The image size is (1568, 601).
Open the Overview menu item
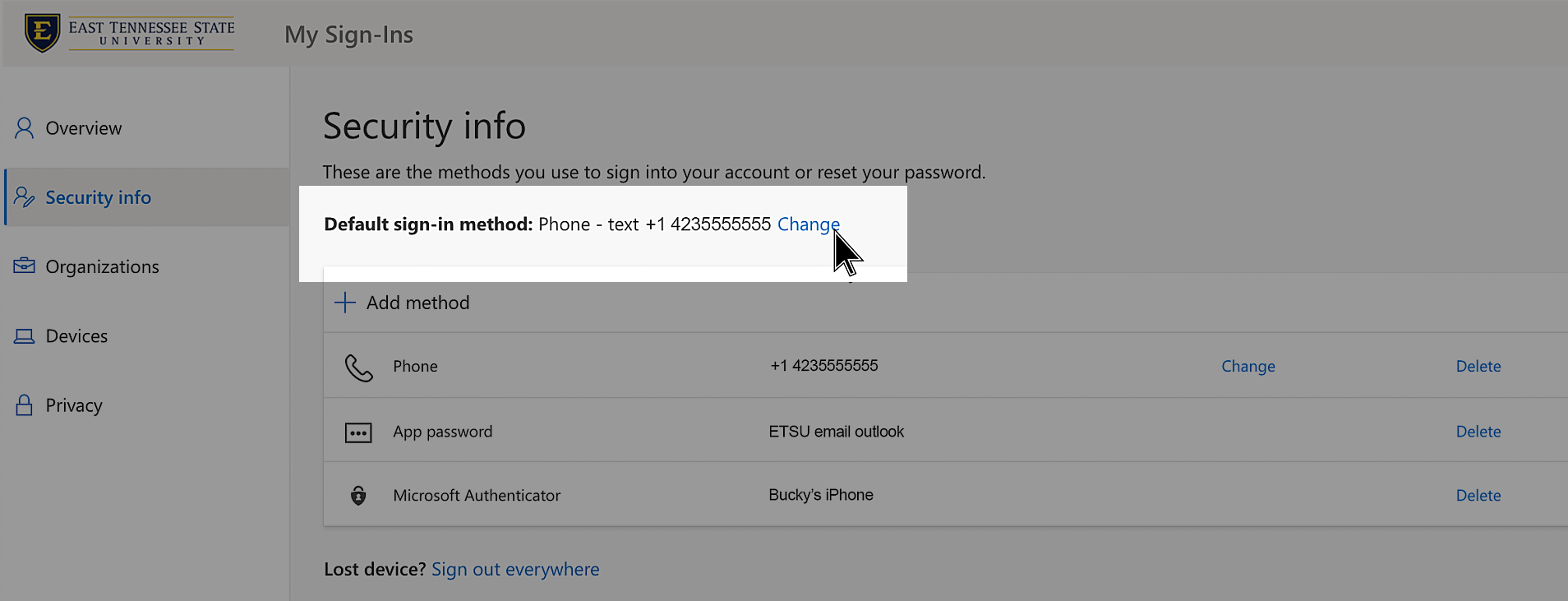click(x=84, y=128)
